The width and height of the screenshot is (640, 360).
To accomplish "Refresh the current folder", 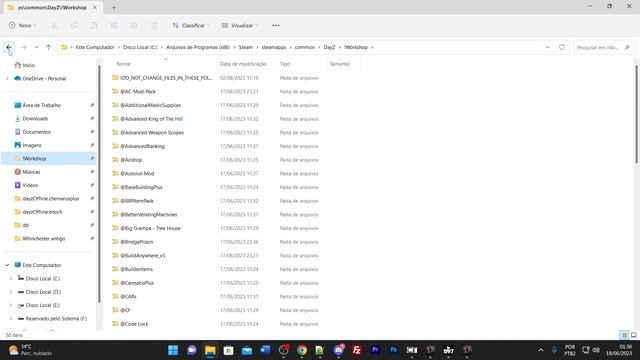I will pos(562,47).
